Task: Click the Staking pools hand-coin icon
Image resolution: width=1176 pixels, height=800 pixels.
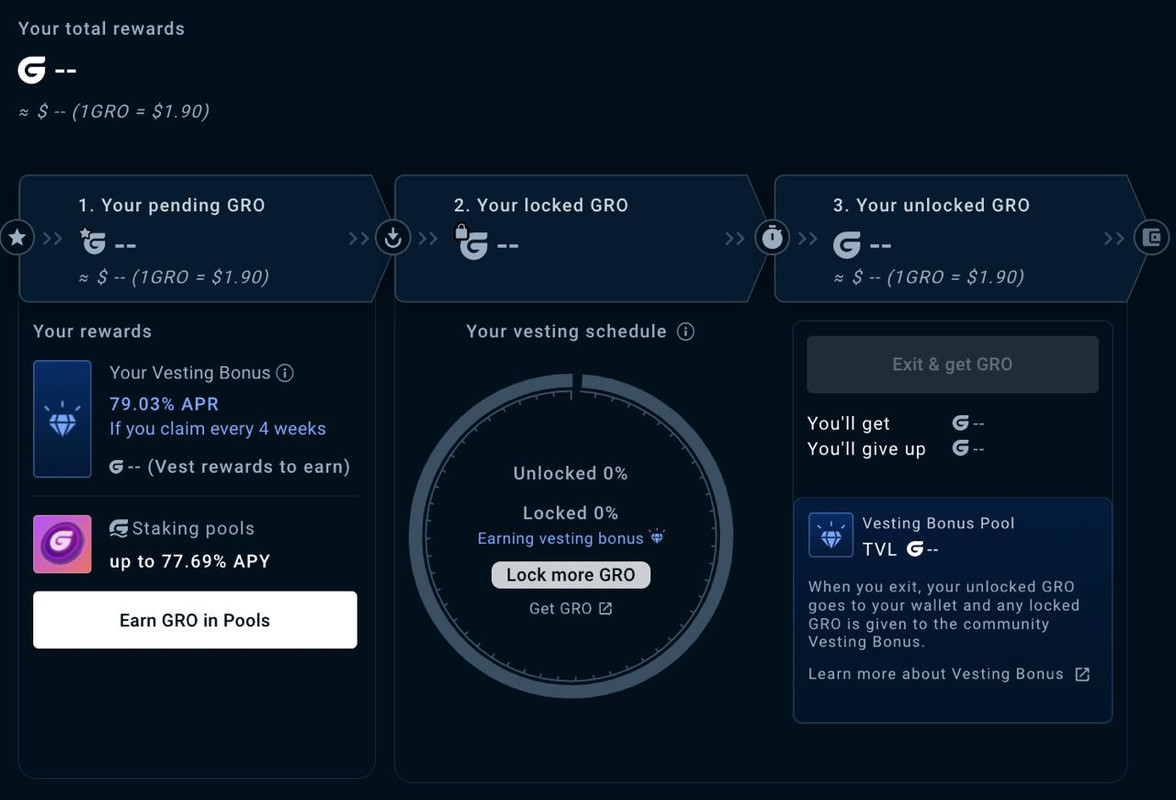Action: [118, 529]
